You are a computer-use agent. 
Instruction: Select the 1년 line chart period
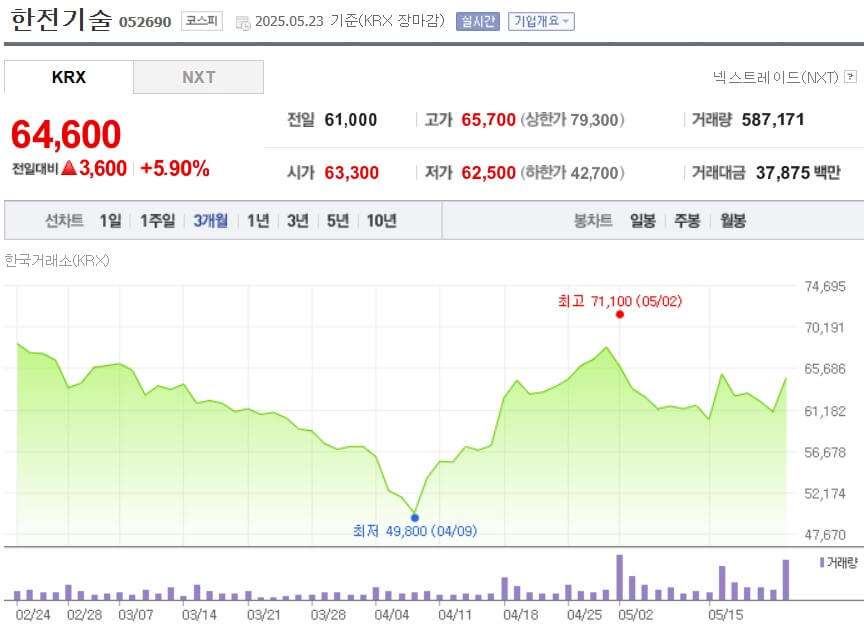pos(258,221)
